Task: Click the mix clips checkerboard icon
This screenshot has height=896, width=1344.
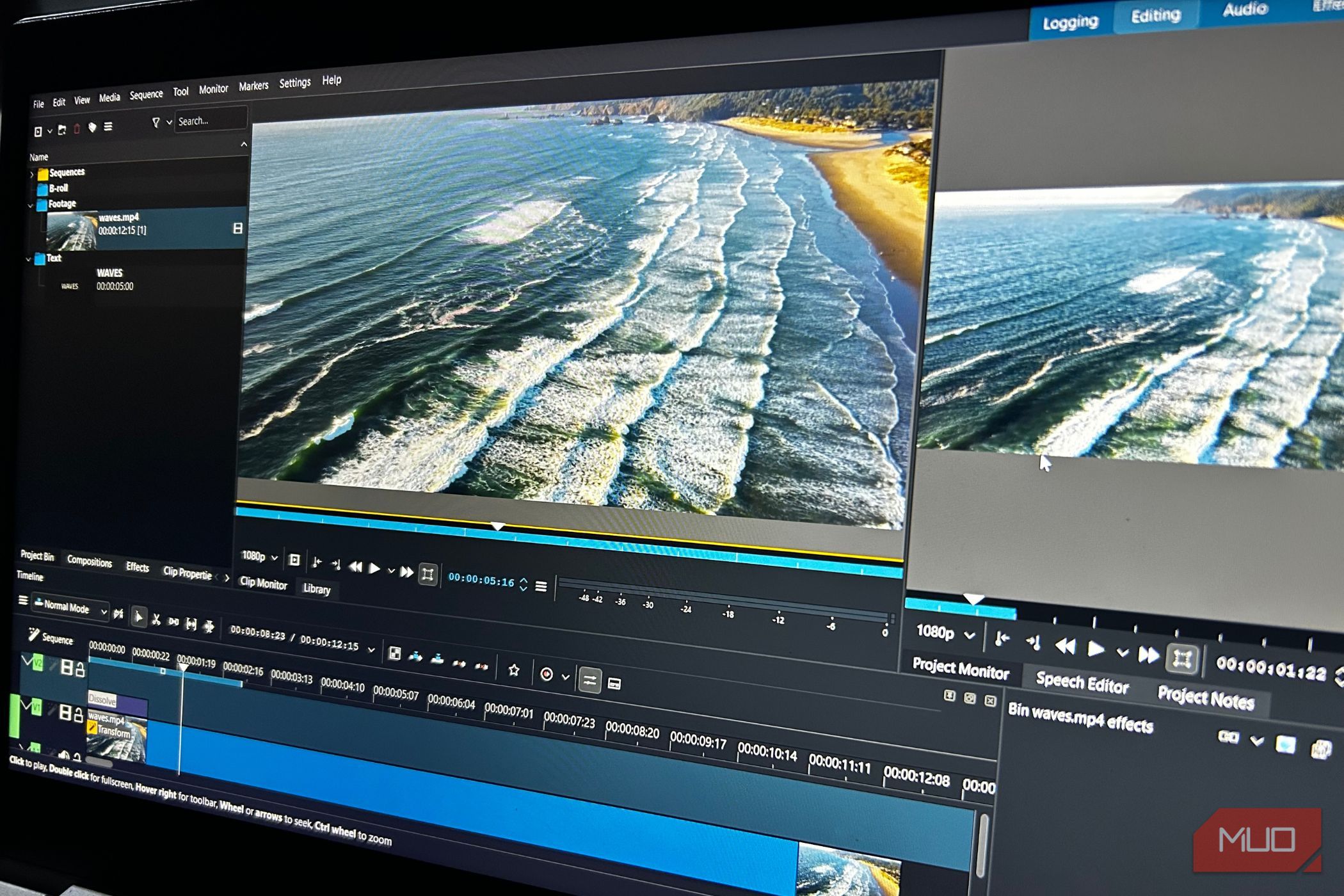Action: click(395, 653)
